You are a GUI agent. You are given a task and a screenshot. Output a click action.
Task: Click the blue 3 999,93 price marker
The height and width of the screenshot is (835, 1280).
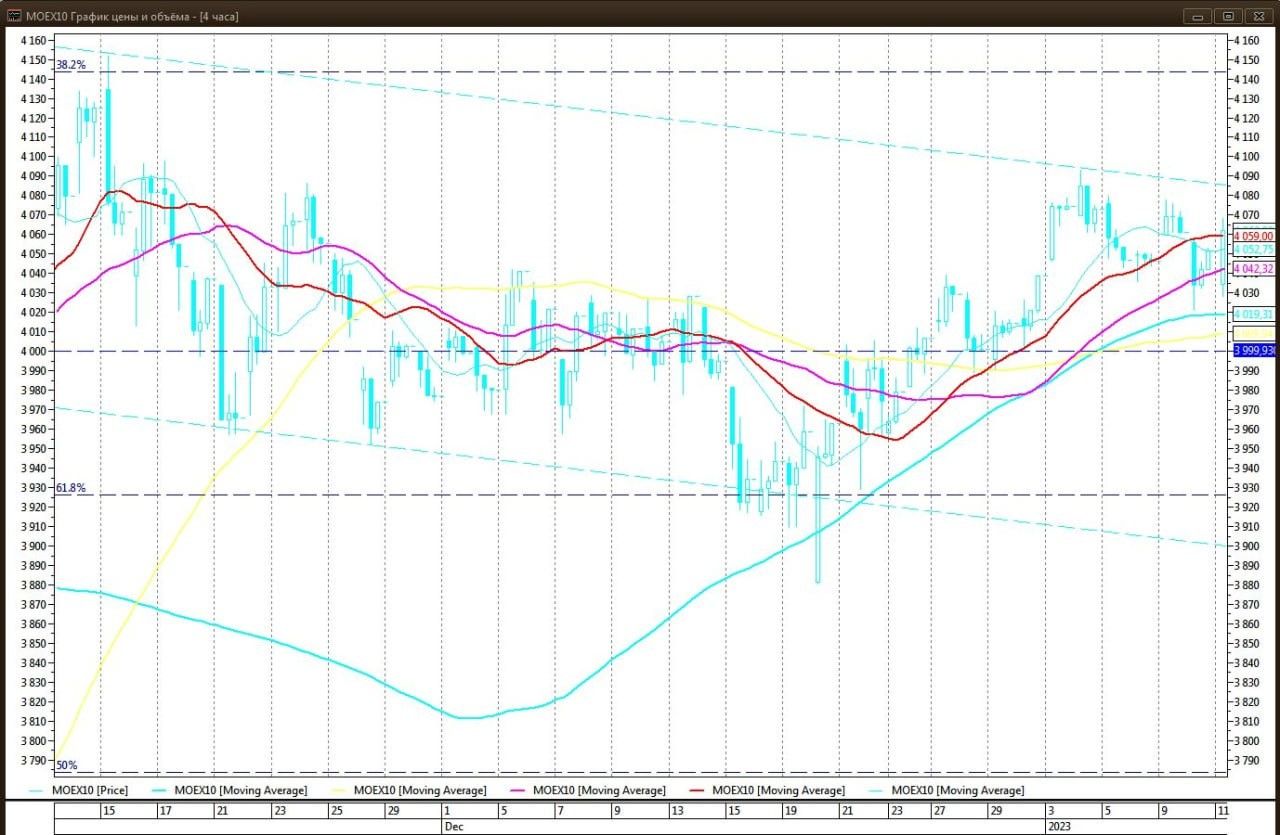(x=1254, y=350)
